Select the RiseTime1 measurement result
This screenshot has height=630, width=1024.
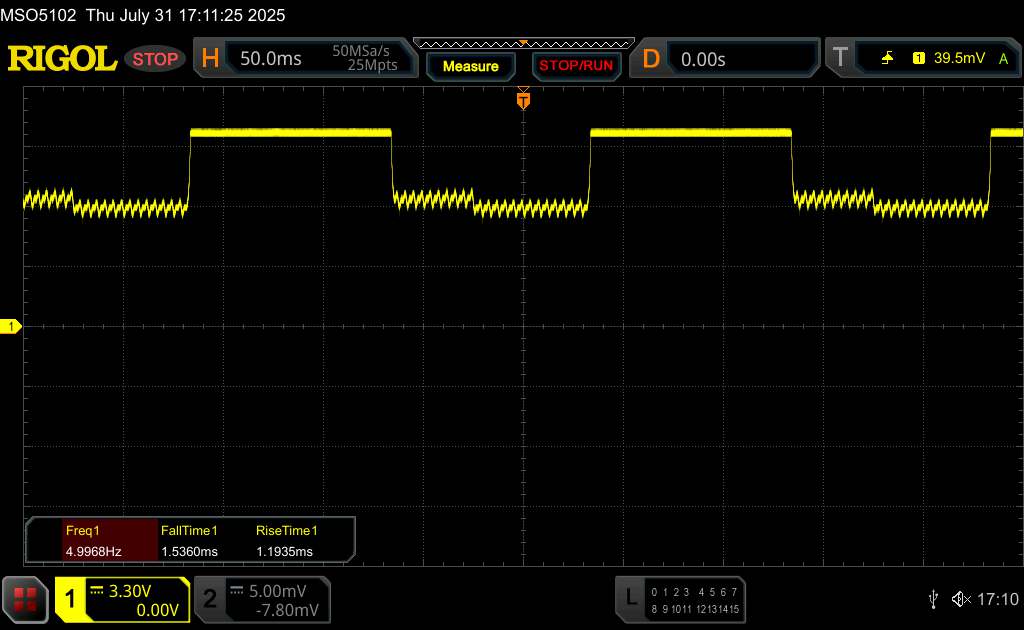click(x=285, y=541)
